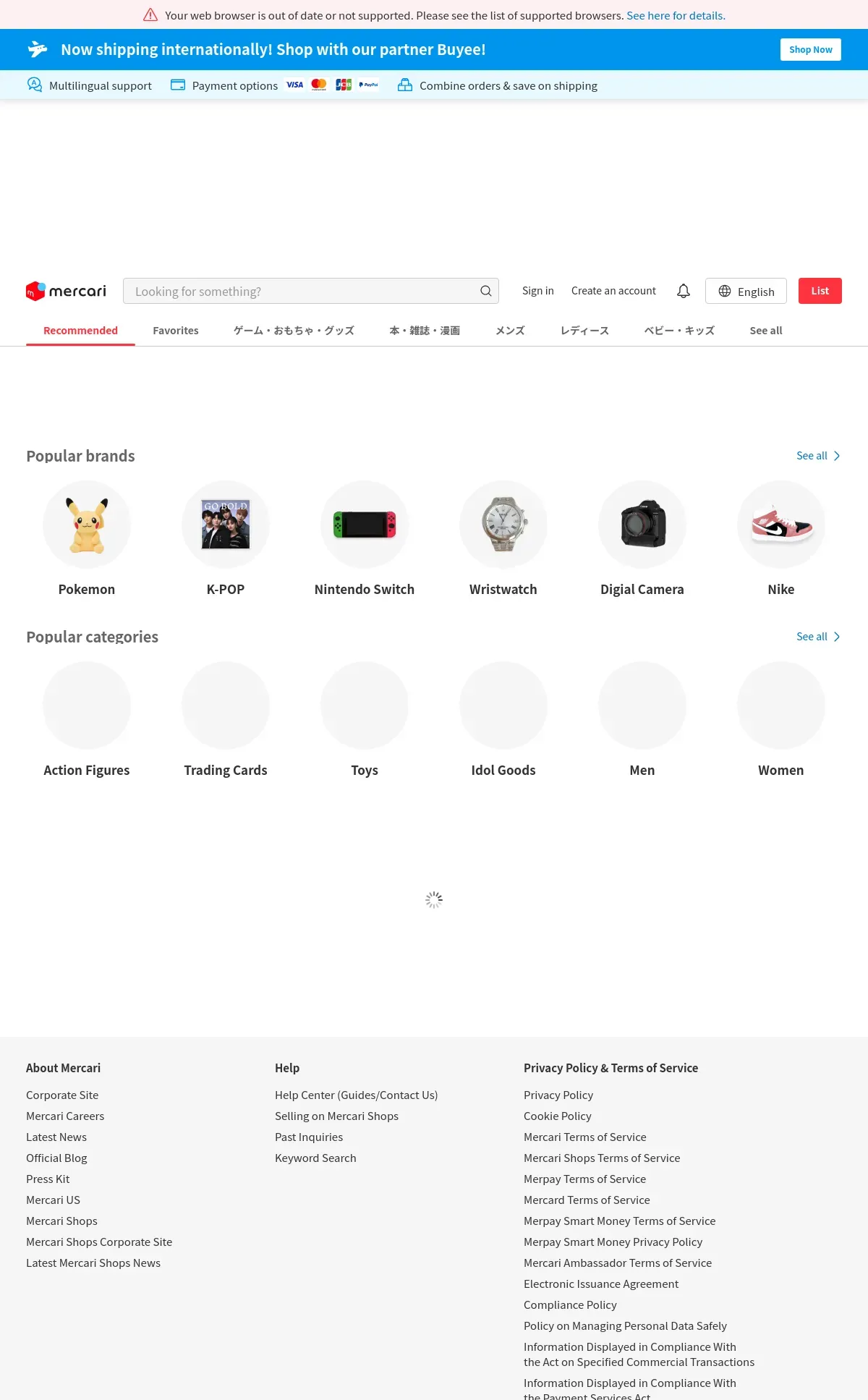Select the メンズ tab
The height and width of the screenshot is (1400, 868).
click(x=510, y=331)
